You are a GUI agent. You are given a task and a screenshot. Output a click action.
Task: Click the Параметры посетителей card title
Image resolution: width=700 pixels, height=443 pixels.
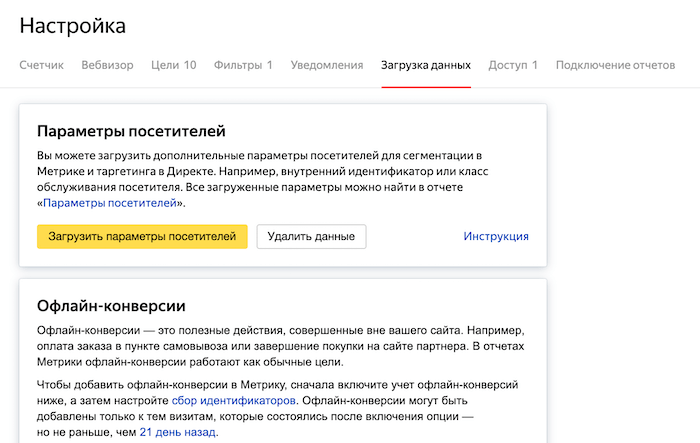(131, 131)
